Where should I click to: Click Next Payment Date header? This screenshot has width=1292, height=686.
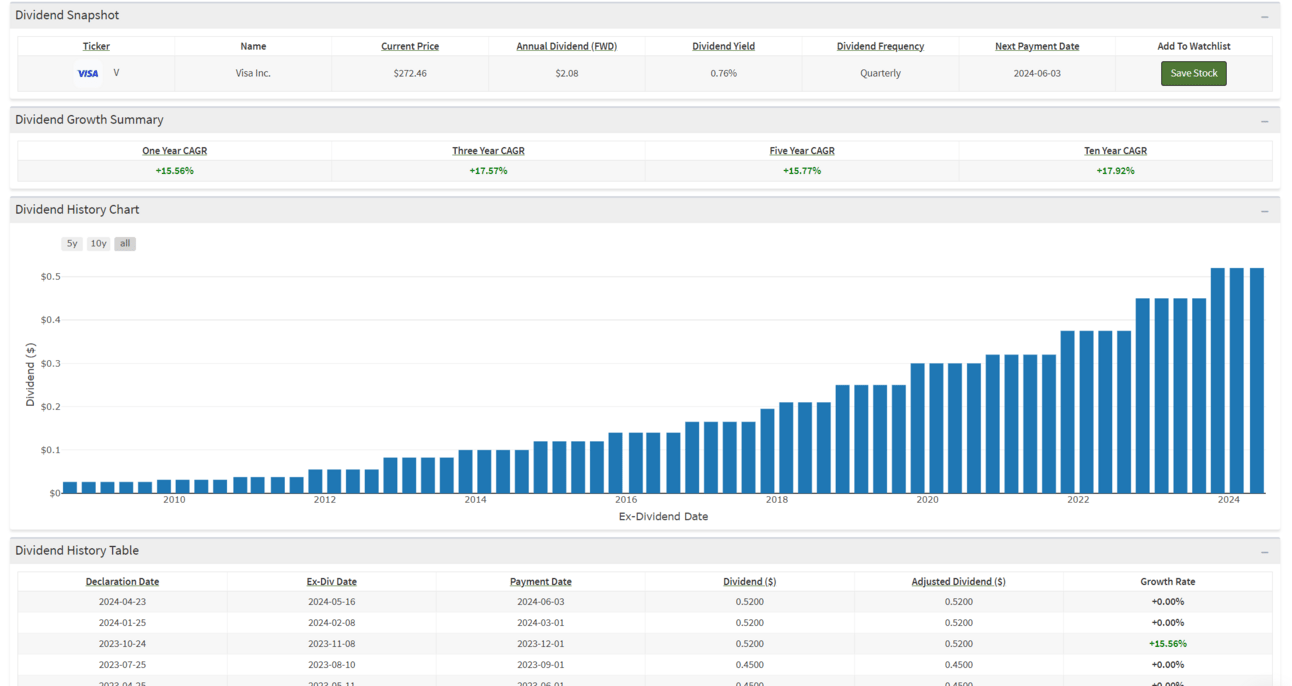click(x=1037, y=46)
